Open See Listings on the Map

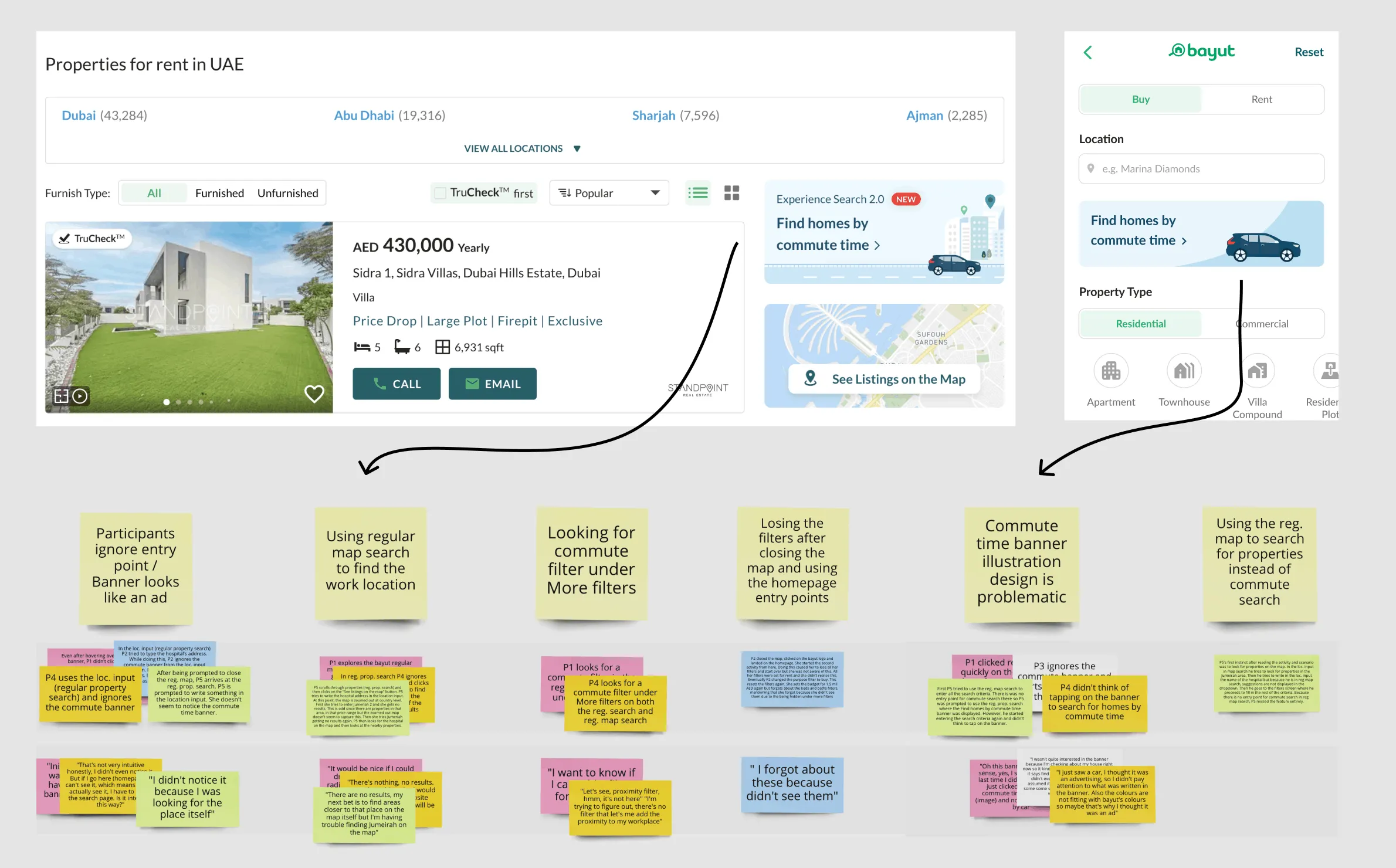click(x=884, y=379)
